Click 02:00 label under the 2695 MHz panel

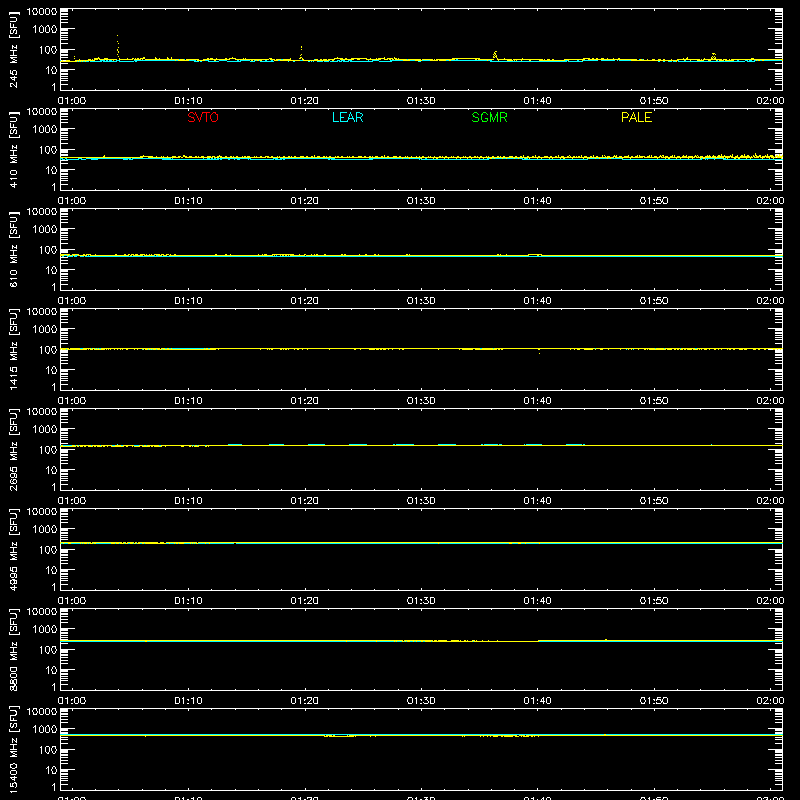[x=770, y=501]
